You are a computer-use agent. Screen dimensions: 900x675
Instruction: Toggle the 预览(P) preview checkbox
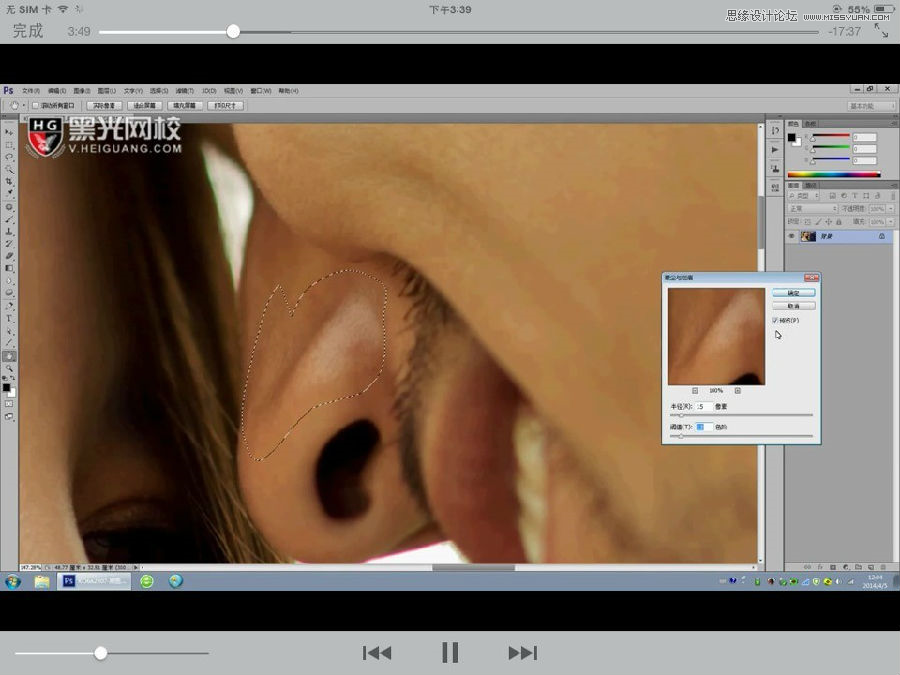tap(775, 320)
